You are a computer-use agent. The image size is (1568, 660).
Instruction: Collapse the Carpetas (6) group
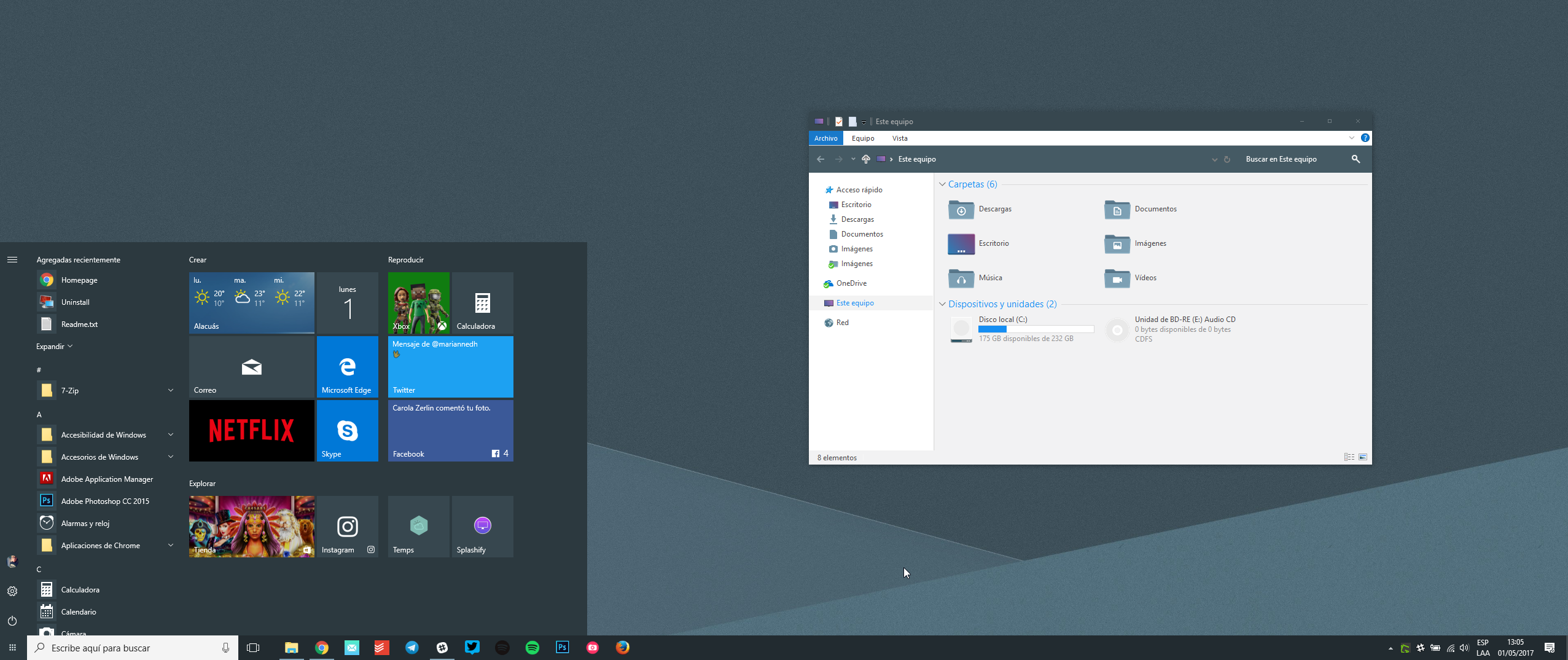(942, 184)
